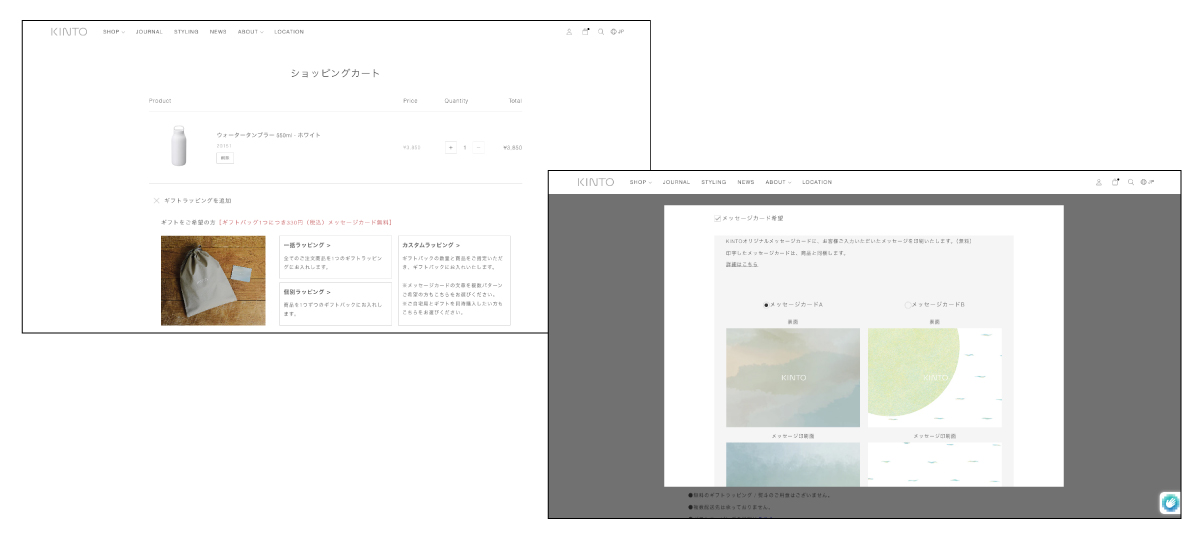The width and height of the screenshot is (1200, 535).
Task: Choose the カスタムラッピング option box
Action: click(x=454, y=280)
